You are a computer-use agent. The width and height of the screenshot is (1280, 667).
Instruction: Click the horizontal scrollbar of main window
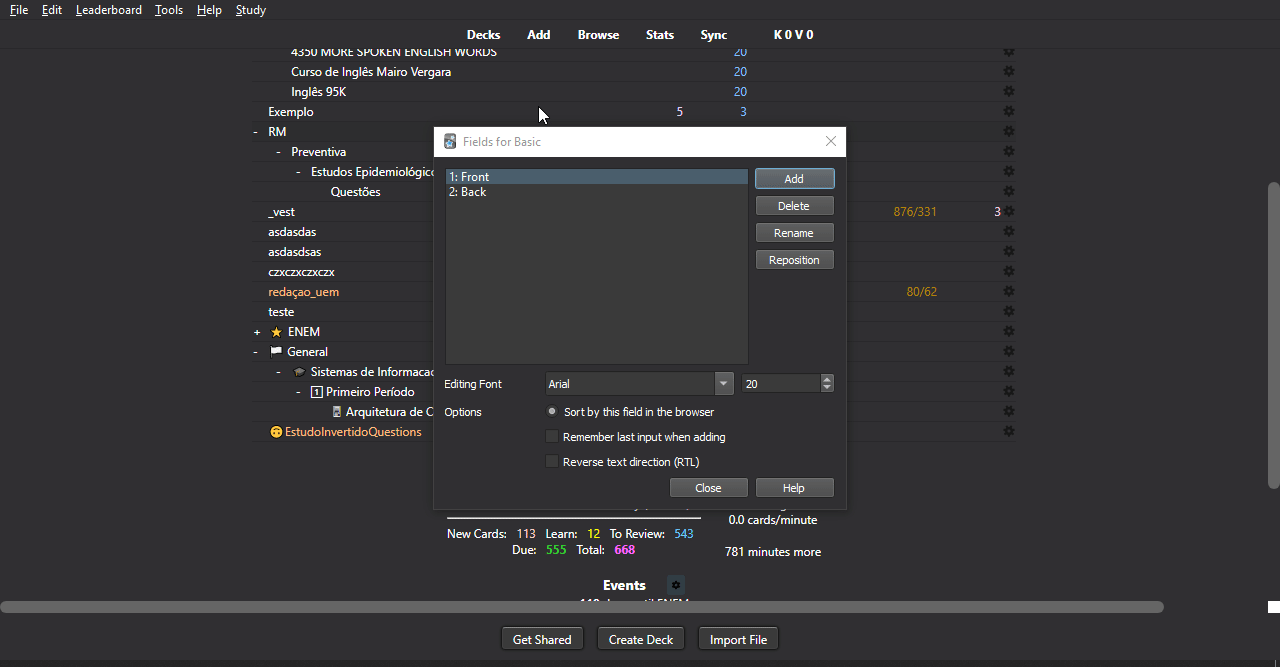tap(582, 607)
